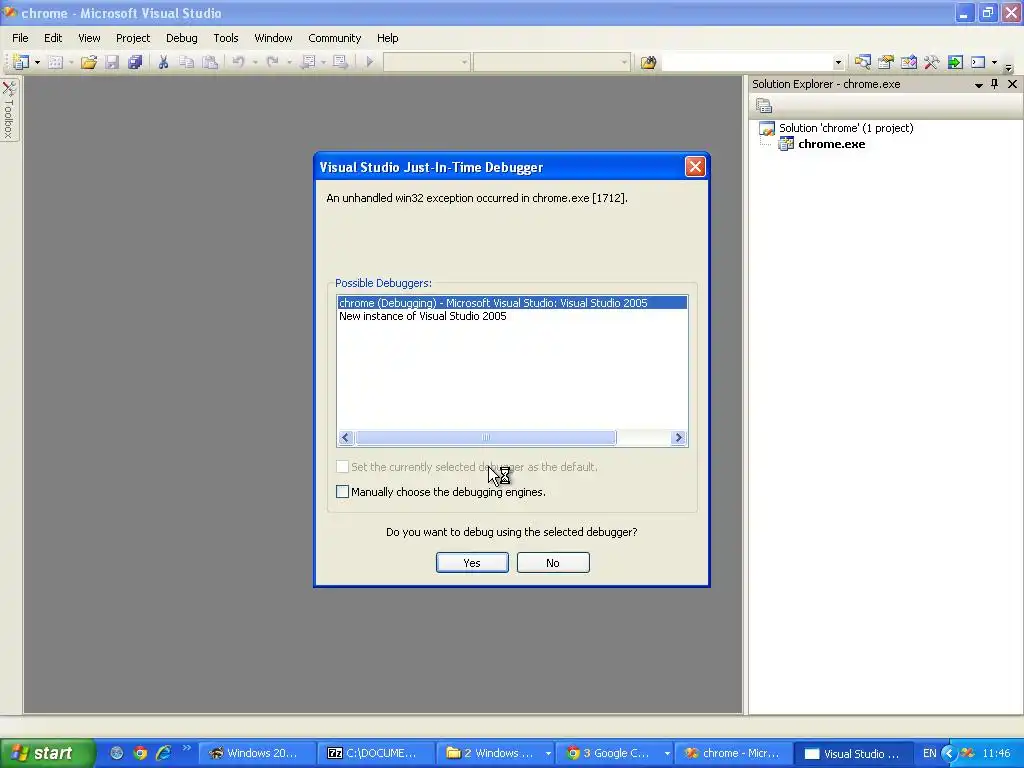Open the Properties Window toolbar icon
The height and width of the screenshot is (768, 1024).
(x=886, y=62)
